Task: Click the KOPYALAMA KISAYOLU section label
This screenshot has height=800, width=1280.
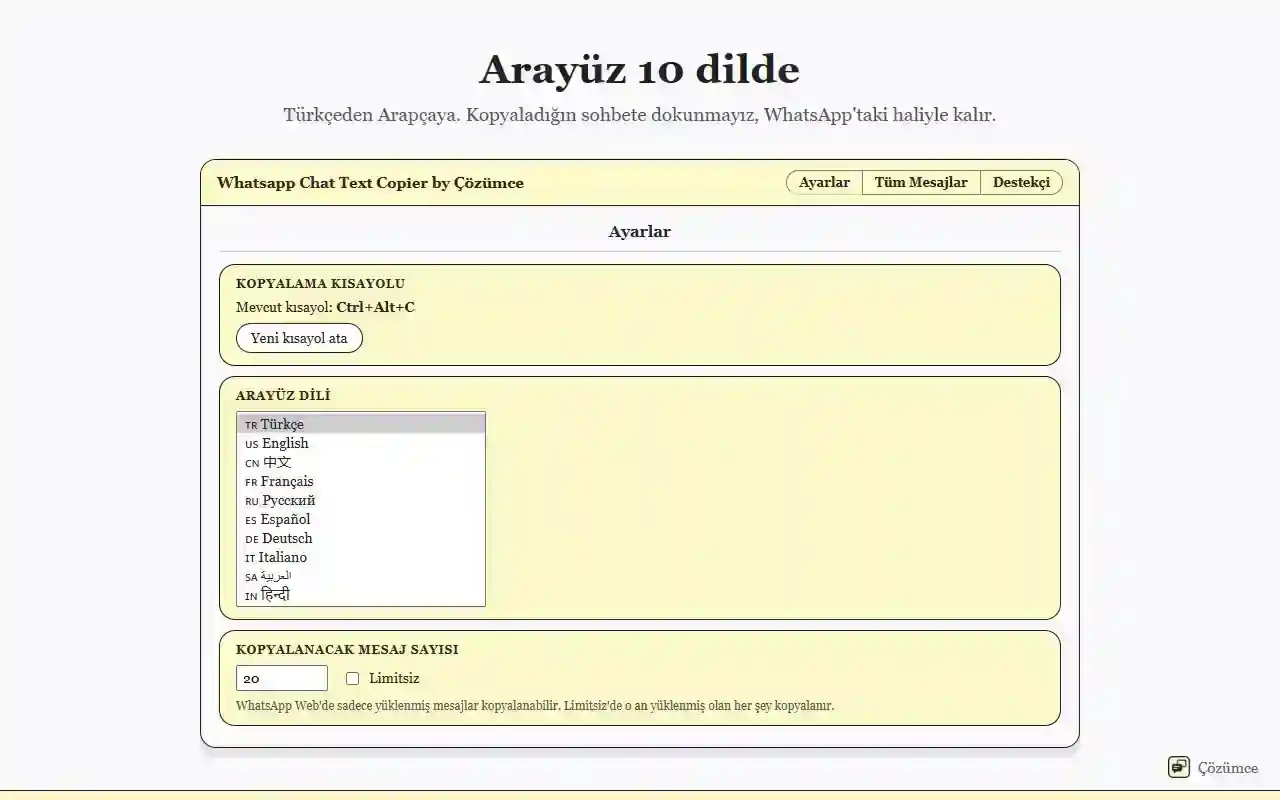Action: tap(320, 284)
